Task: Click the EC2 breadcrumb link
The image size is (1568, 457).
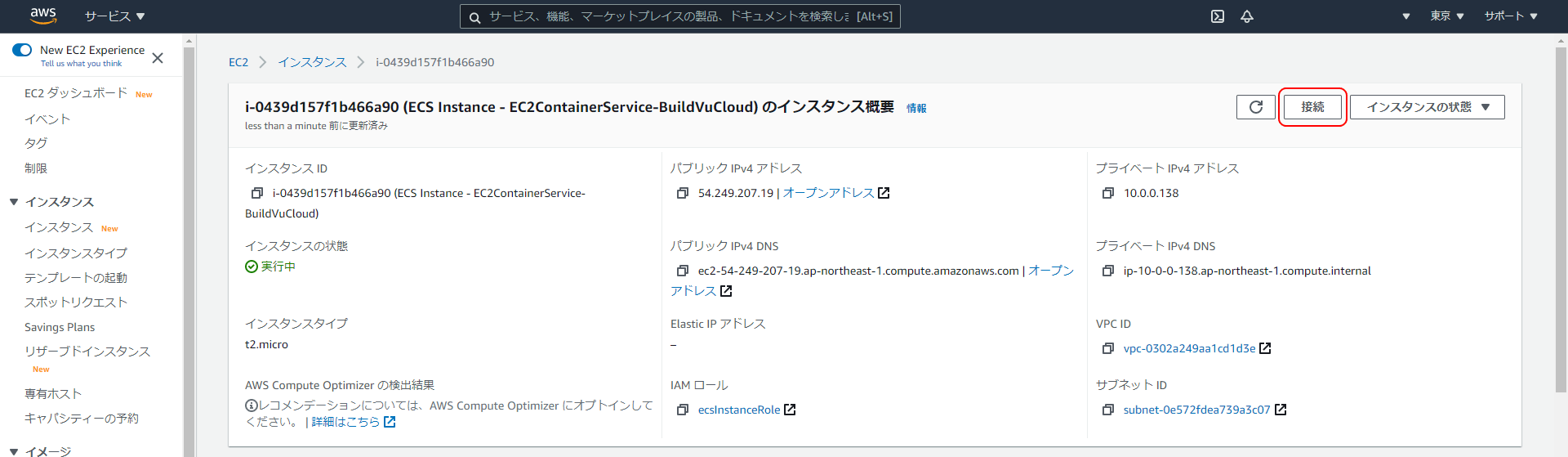Action: pos(238,62)
